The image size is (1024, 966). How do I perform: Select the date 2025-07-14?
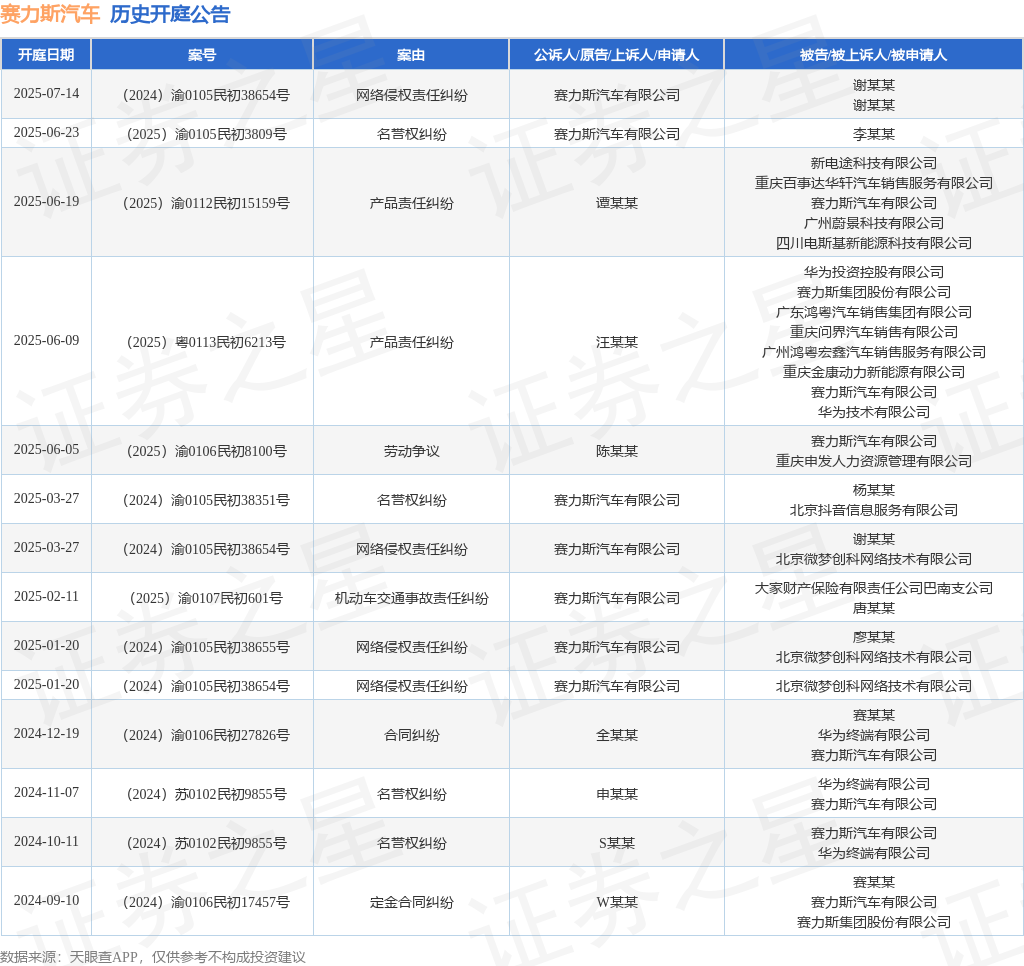46,93
